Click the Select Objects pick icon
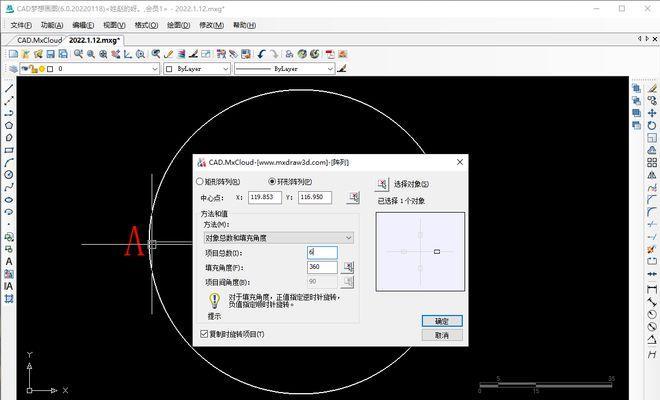The image size is (660, 400). 382,184
